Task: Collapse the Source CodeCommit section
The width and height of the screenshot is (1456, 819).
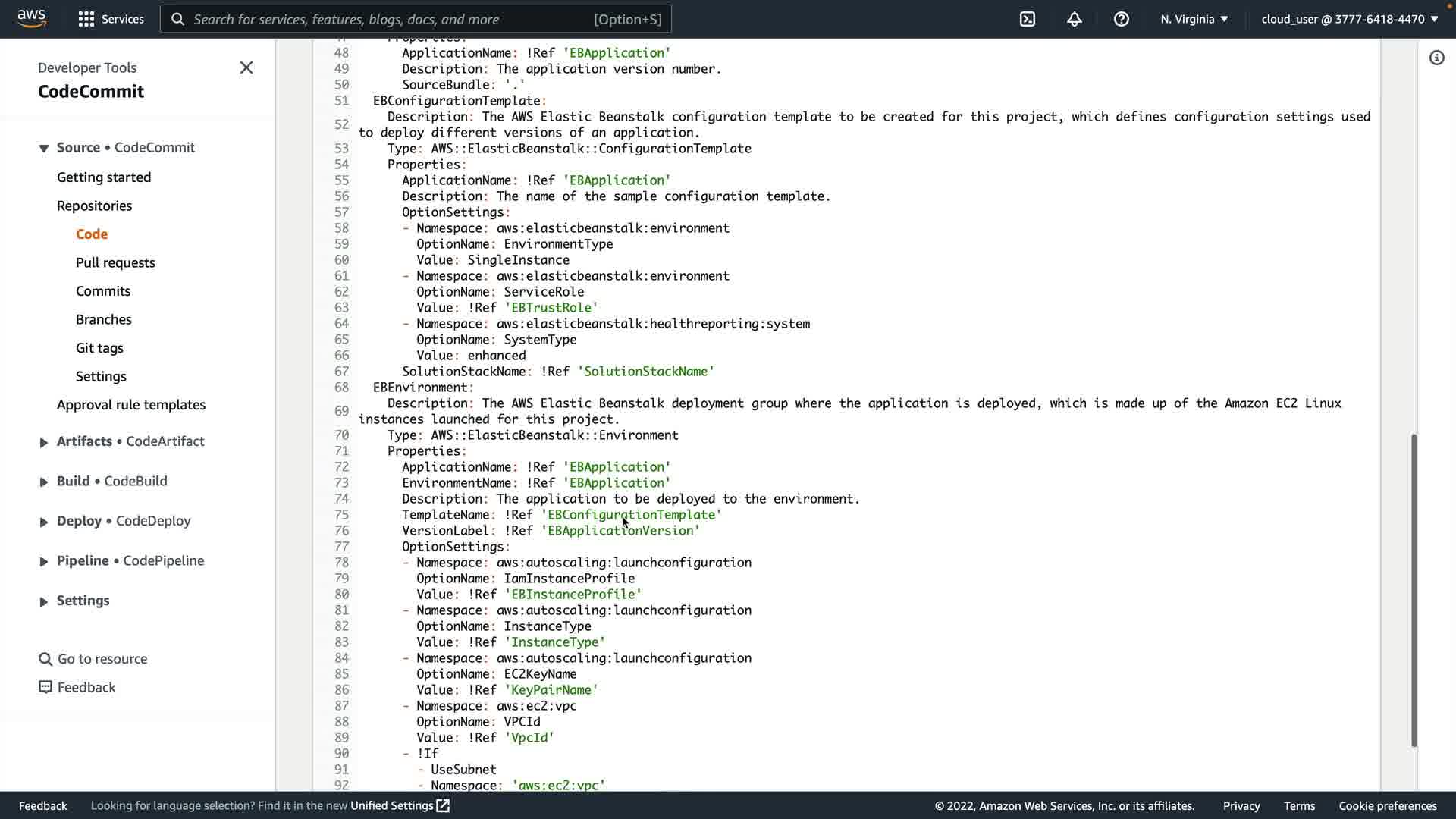Action: point(43,148)
